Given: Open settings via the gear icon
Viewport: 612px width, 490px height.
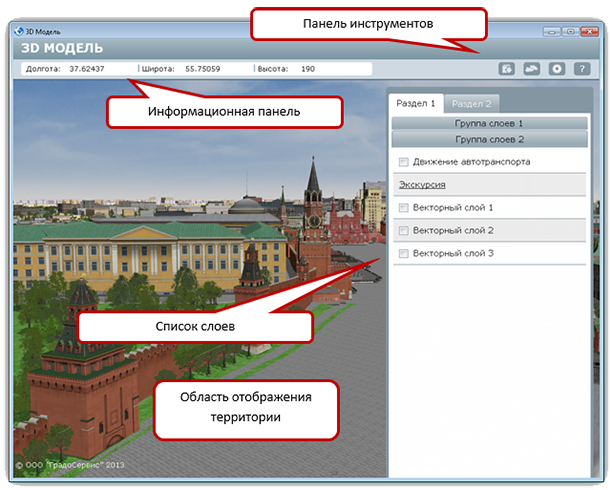Looking at the screenshot, I should [x=555, y=69].
